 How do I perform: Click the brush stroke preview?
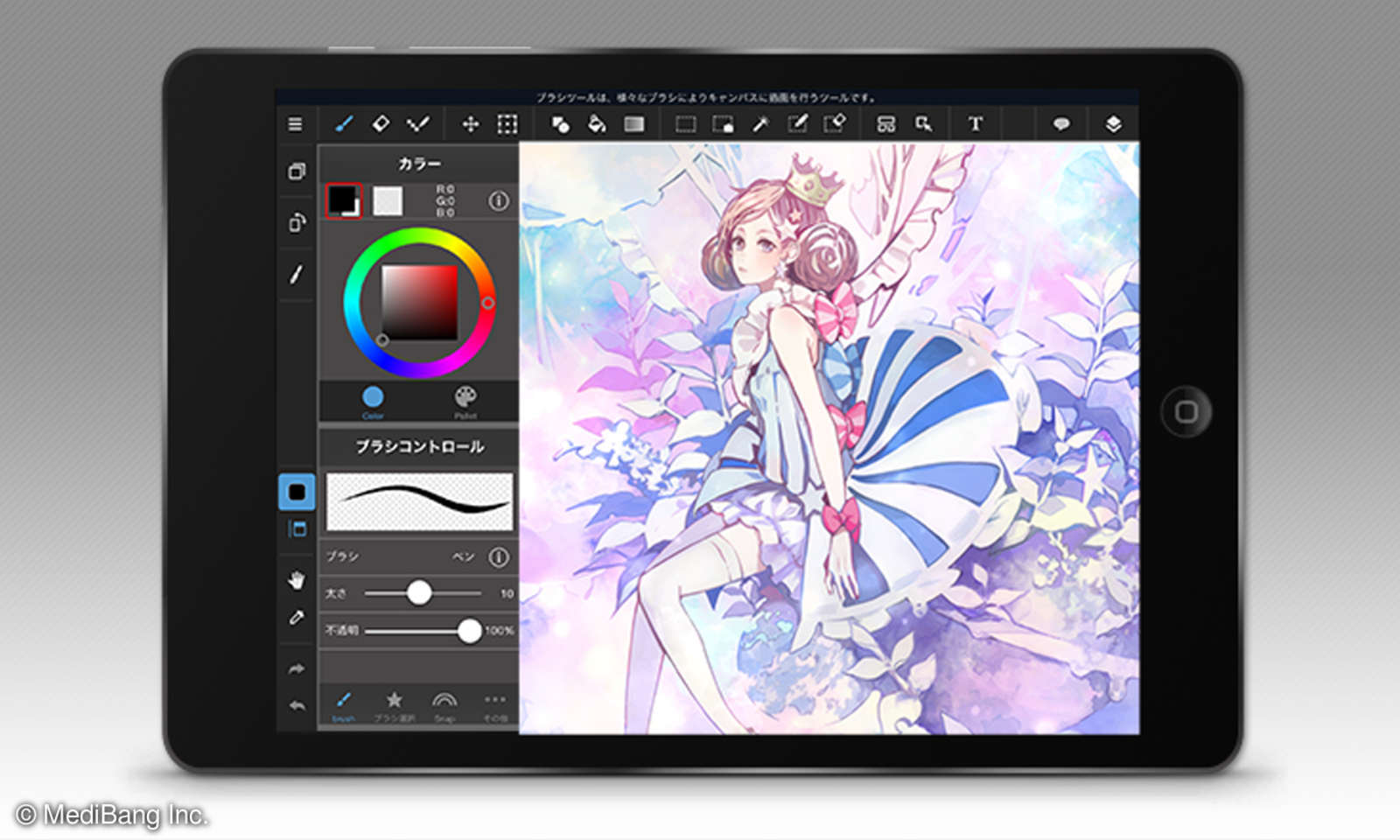pos(419,501)
